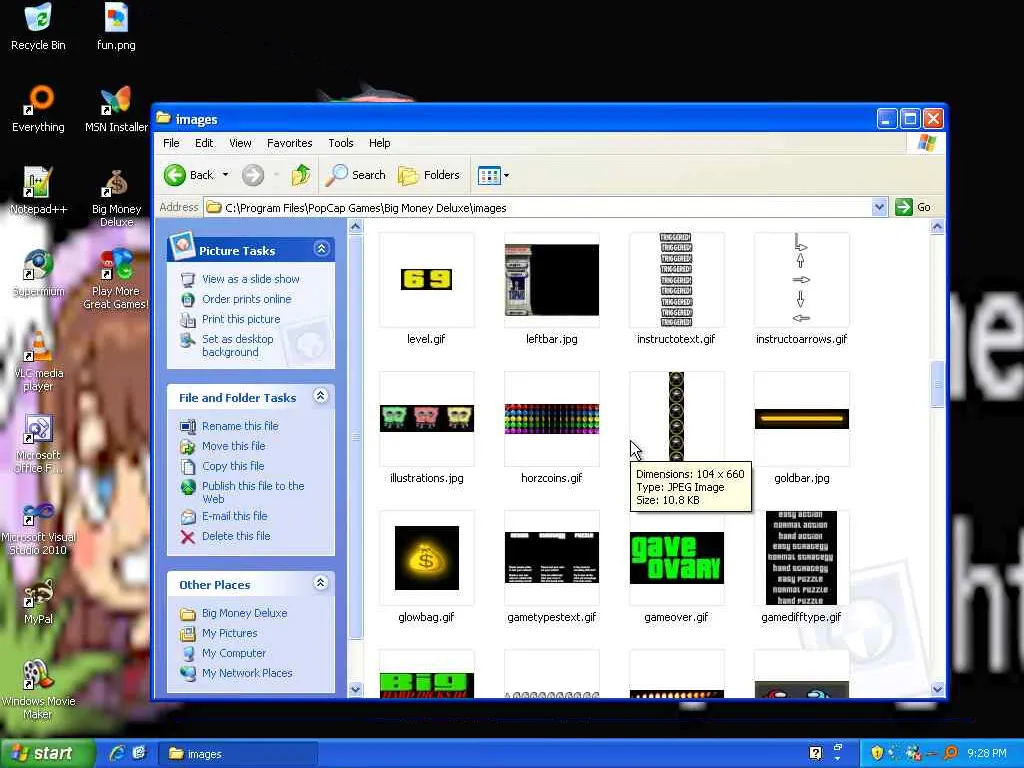Click the file list scroll down arrow

pyautogui.click(x=937, y=690)
